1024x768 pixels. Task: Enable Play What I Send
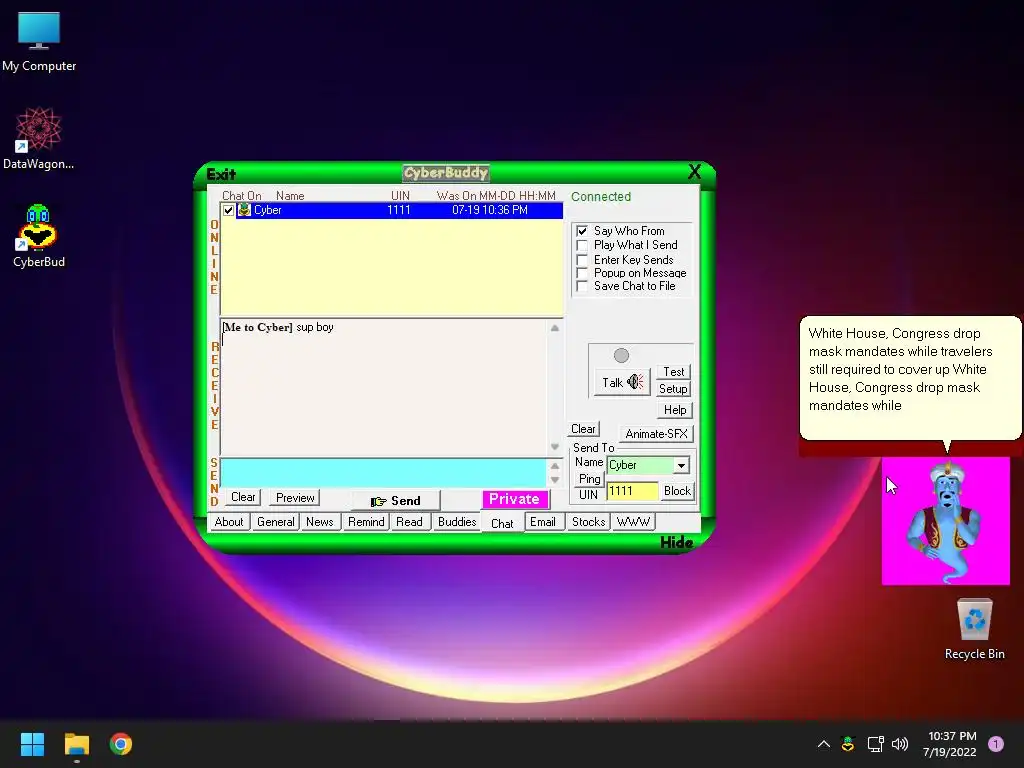coord(582,246)
